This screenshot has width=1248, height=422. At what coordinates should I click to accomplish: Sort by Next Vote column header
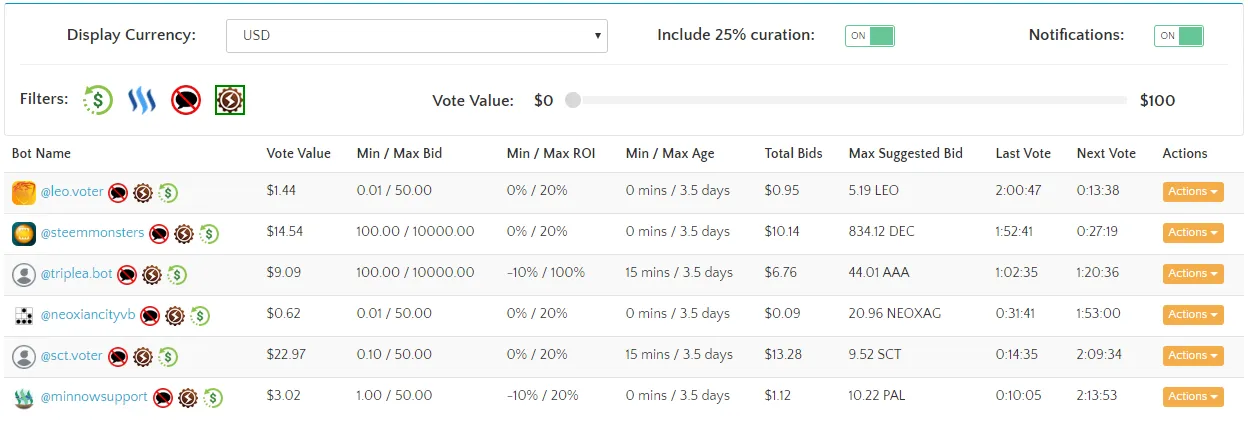[1106, 154]
